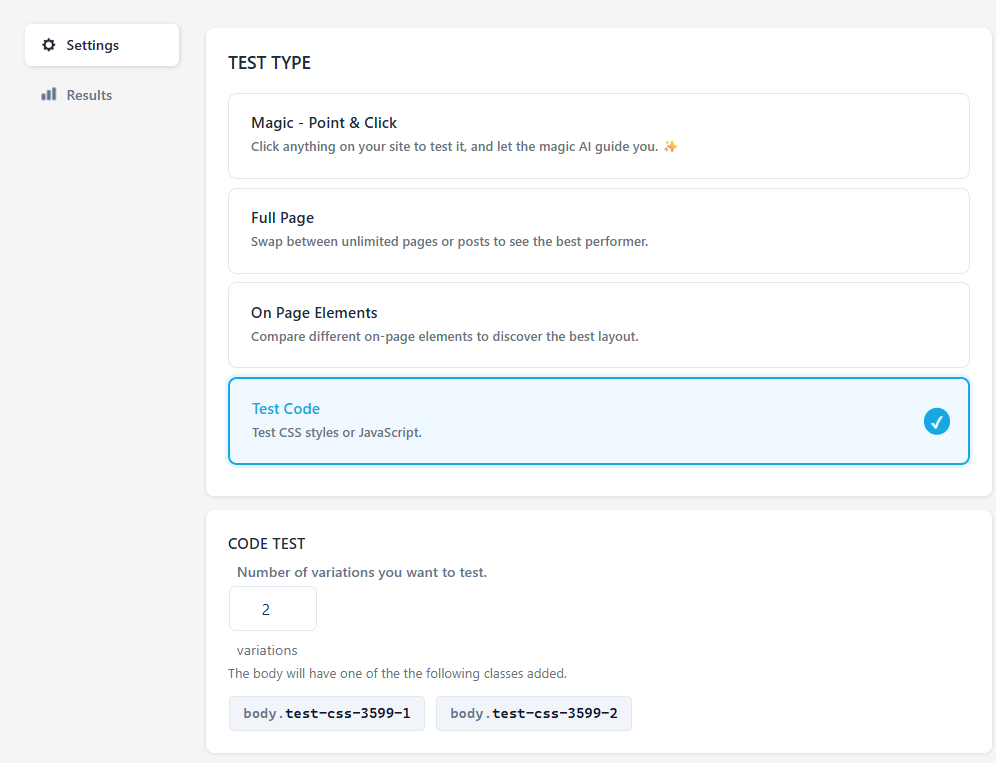
Task: Click the body.test-css-3599-2 class chip
Action: click(534, 713)
